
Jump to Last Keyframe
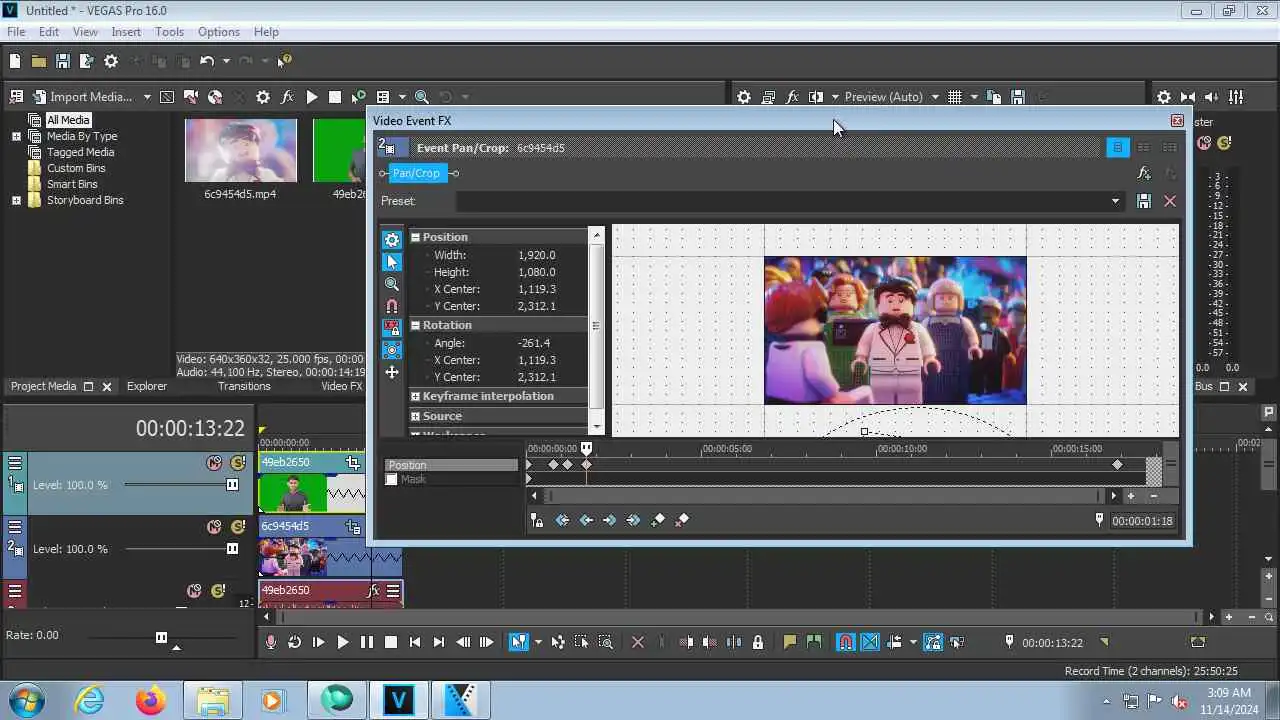(x=633, y=520)
